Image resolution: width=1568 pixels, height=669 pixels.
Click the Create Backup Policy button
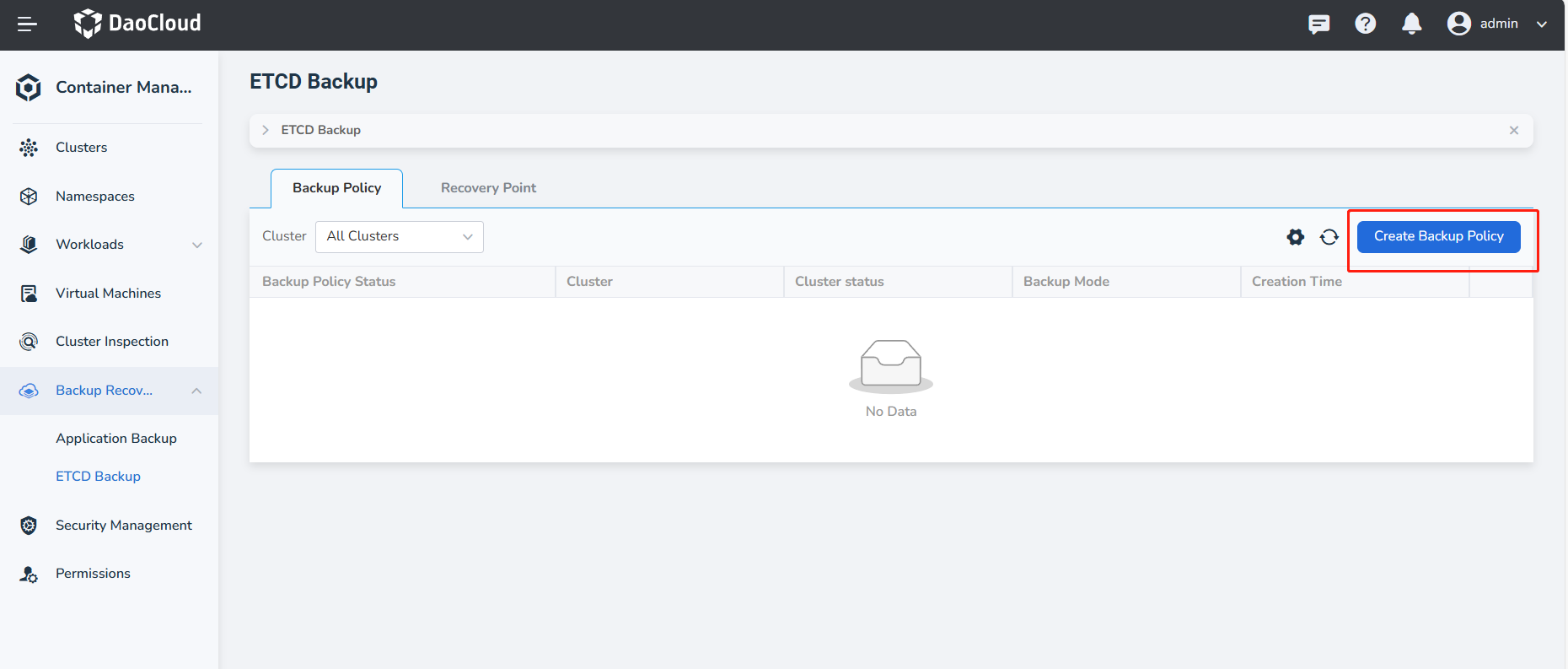(1438, 236)
